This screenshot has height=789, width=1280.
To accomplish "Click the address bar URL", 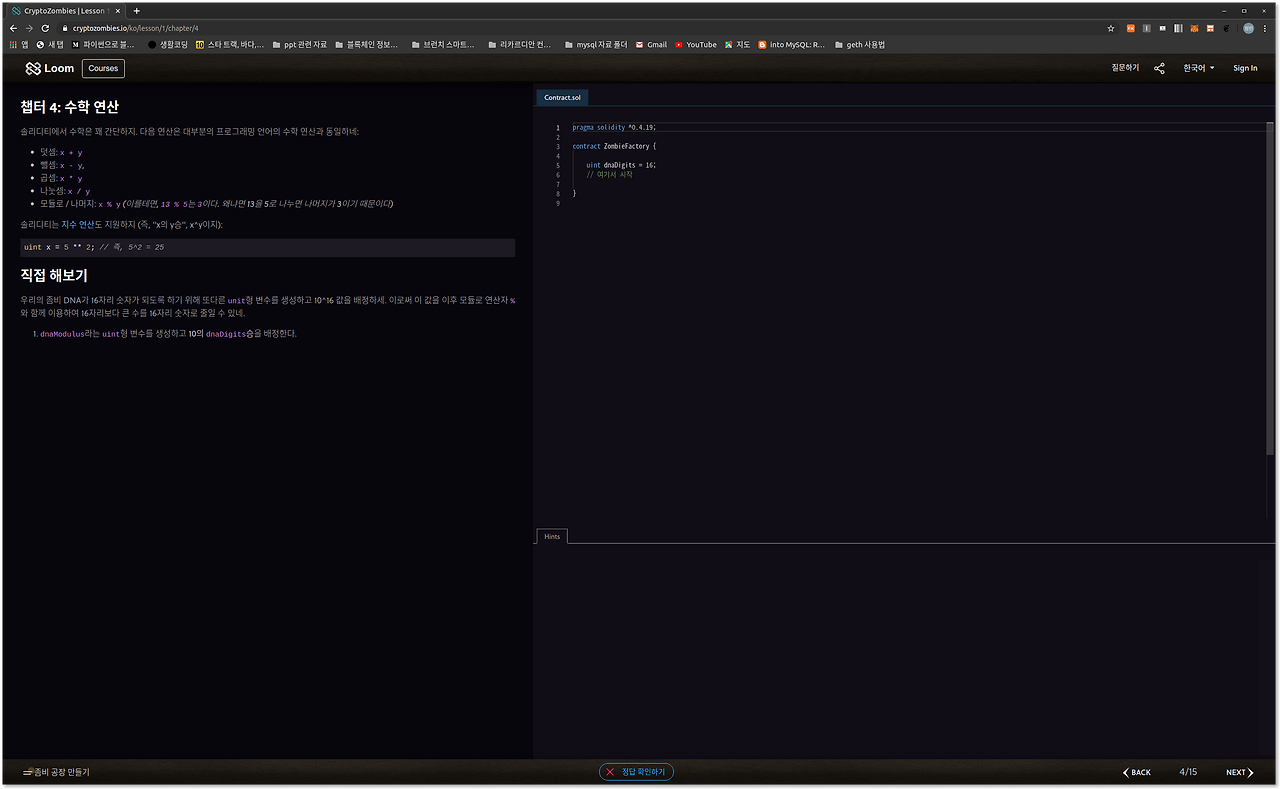I will point(136,28).
